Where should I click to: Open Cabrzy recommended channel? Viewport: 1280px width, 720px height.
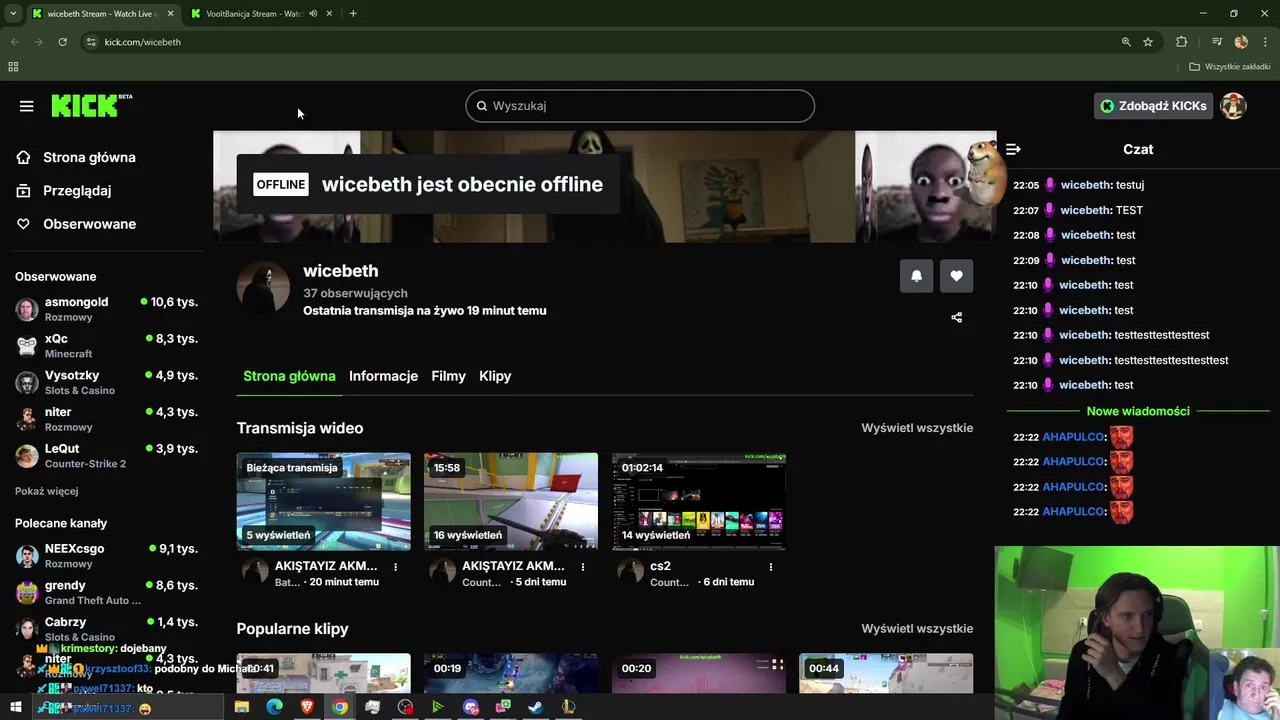click(x=106, y=629)
